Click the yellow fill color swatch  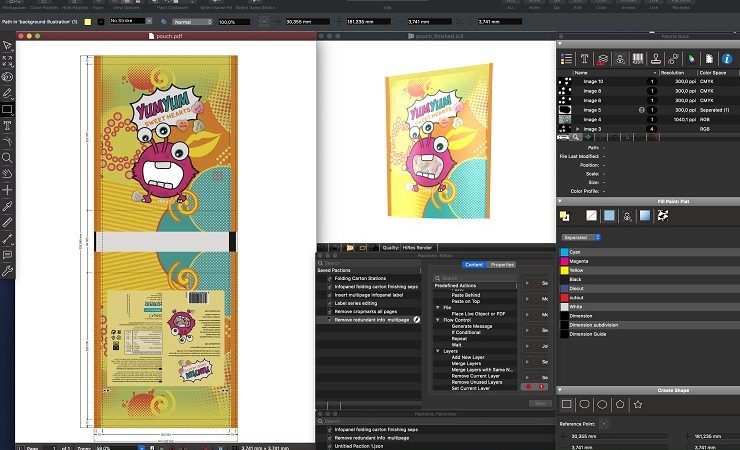[x=88, y=22]
